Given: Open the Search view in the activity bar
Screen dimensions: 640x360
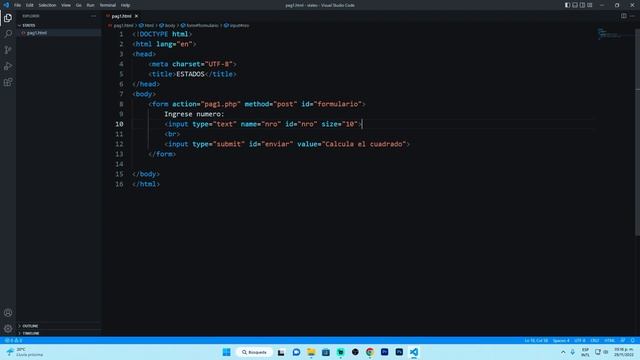Looking at the screenshot, I should click(8, 34).
